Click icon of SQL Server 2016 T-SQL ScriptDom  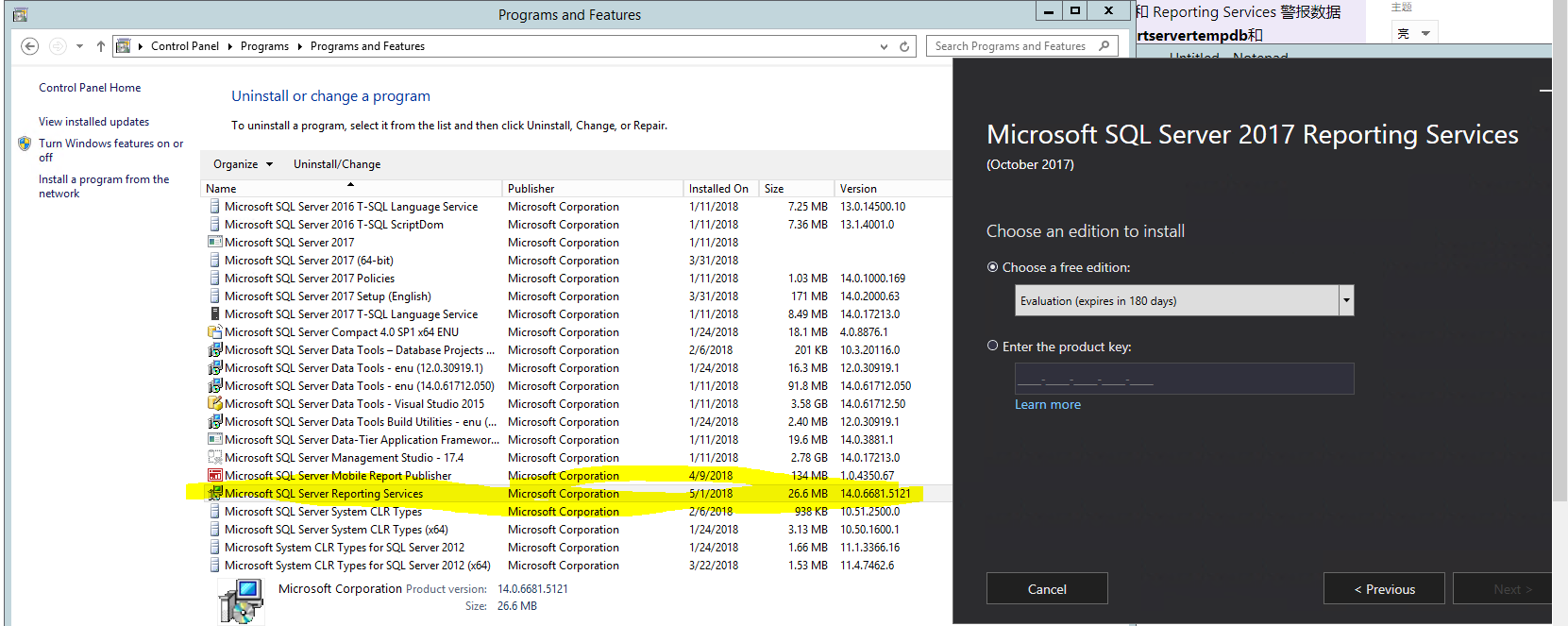215,224
